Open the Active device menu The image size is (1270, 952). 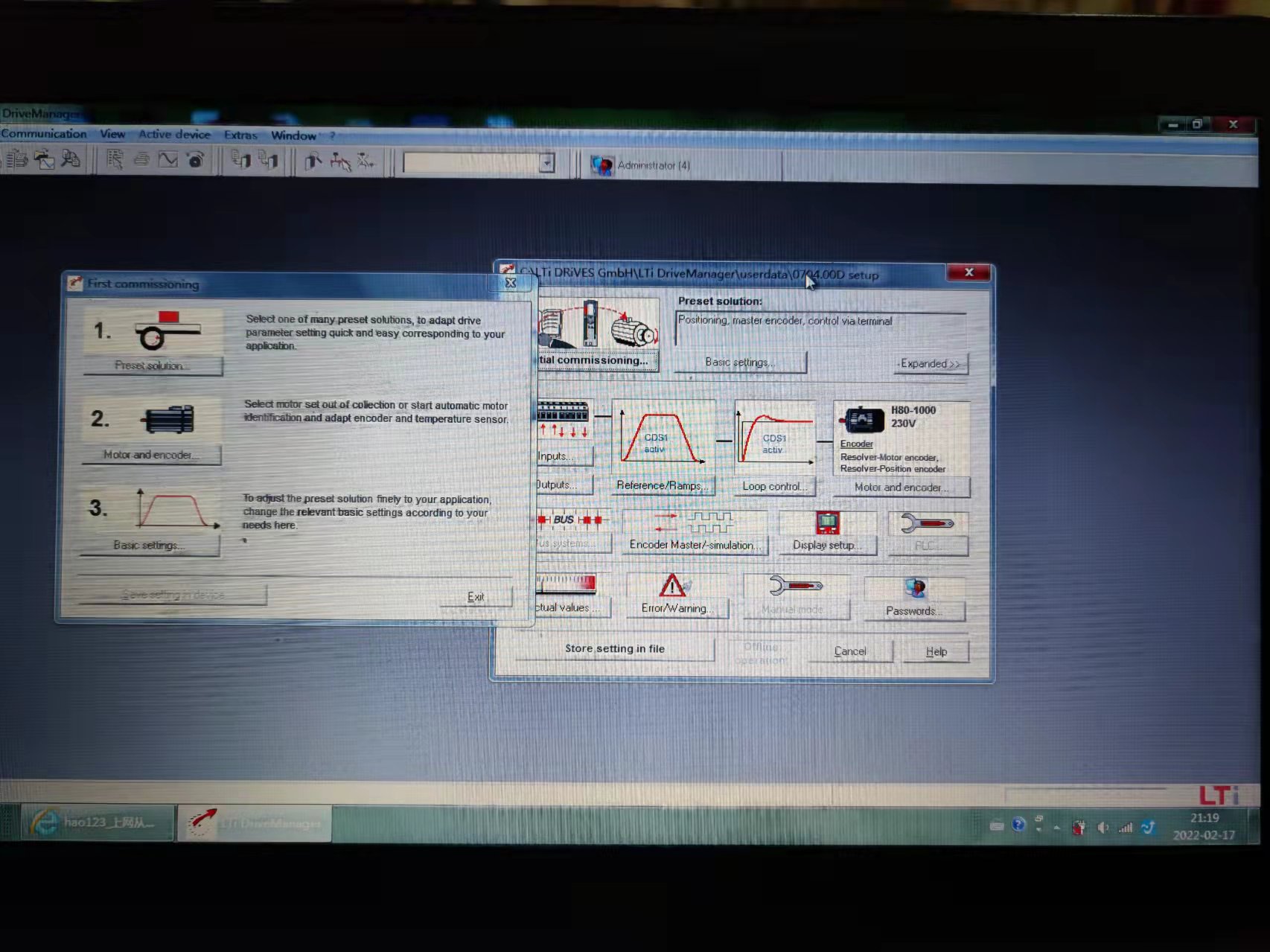174,135
